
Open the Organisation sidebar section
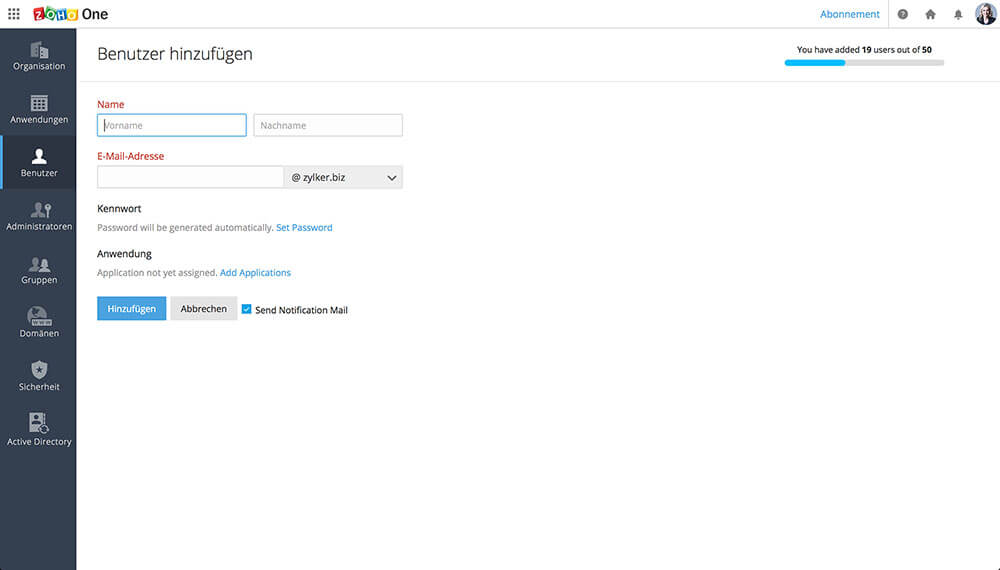pos(38,55)
